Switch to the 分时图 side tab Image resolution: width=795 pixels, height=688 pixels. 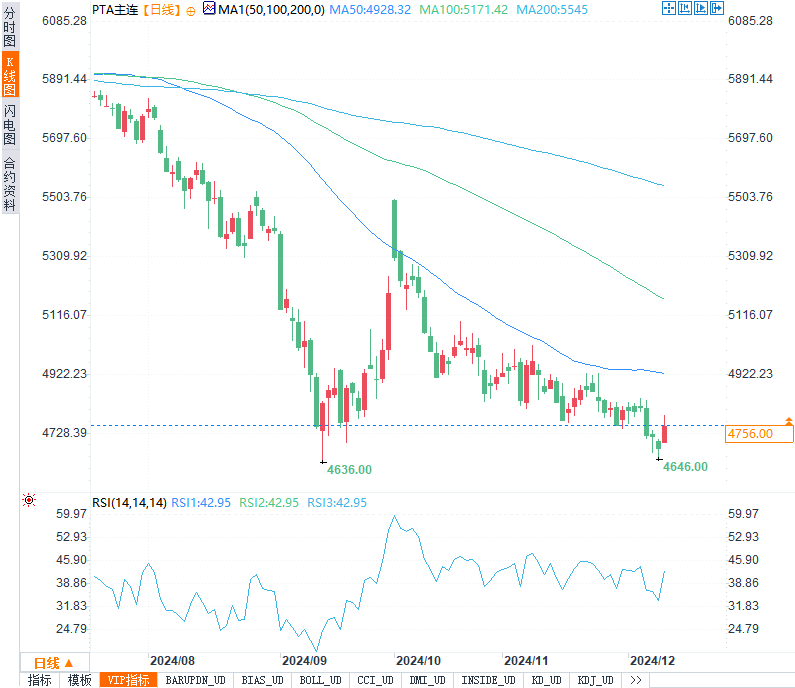tap(9, 27)
